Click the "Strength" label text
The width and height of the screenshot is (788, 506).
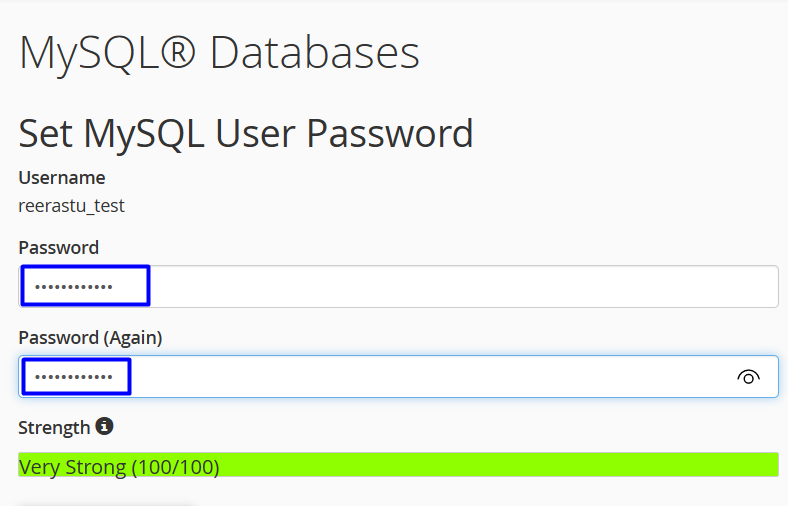tap(54, 428)
